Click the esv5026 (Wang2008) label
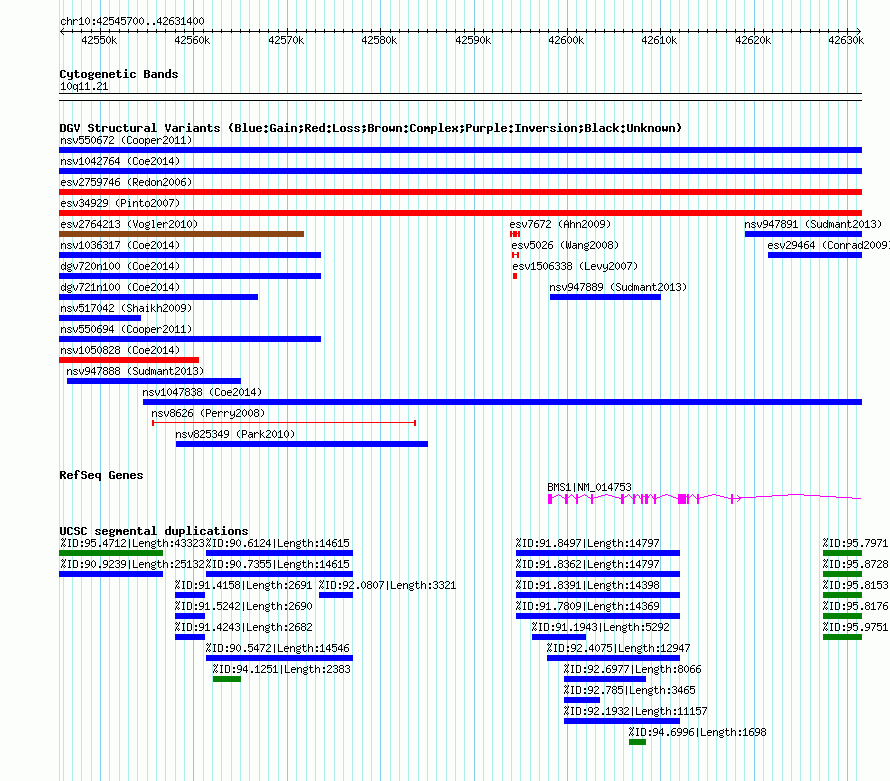Image resolution: width=890 pixels, height=781 pixels. click(x=565, y=245)
